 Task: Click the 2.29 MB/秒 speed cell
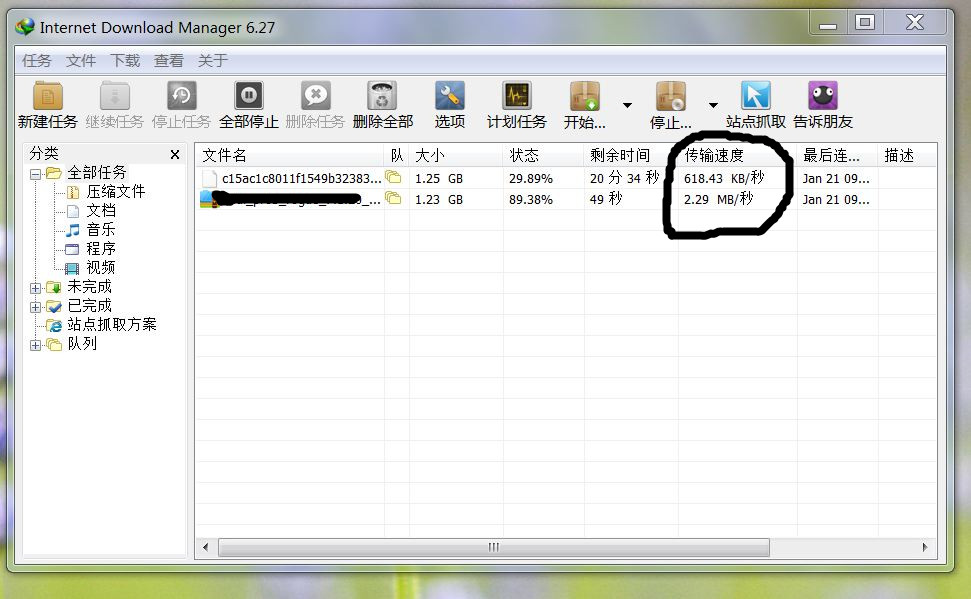pyautogui.click(x=718, y=199)
